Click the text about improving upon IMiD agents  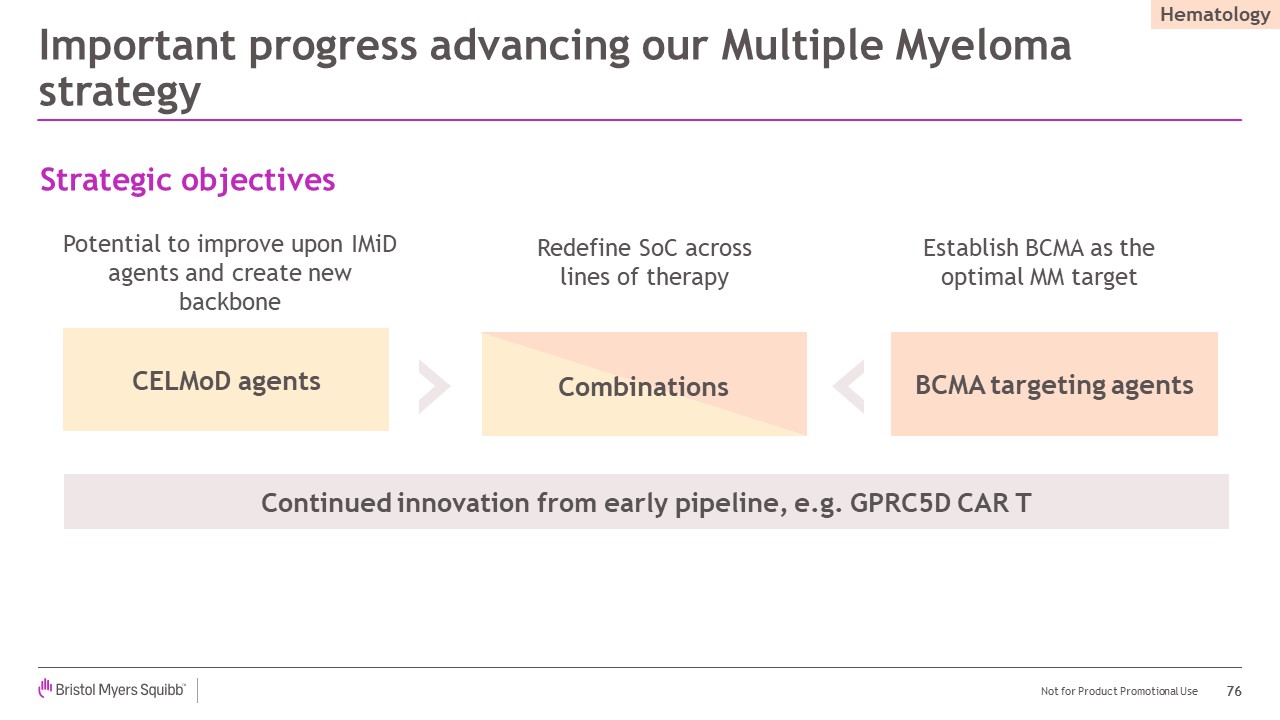tap(230, 272)
